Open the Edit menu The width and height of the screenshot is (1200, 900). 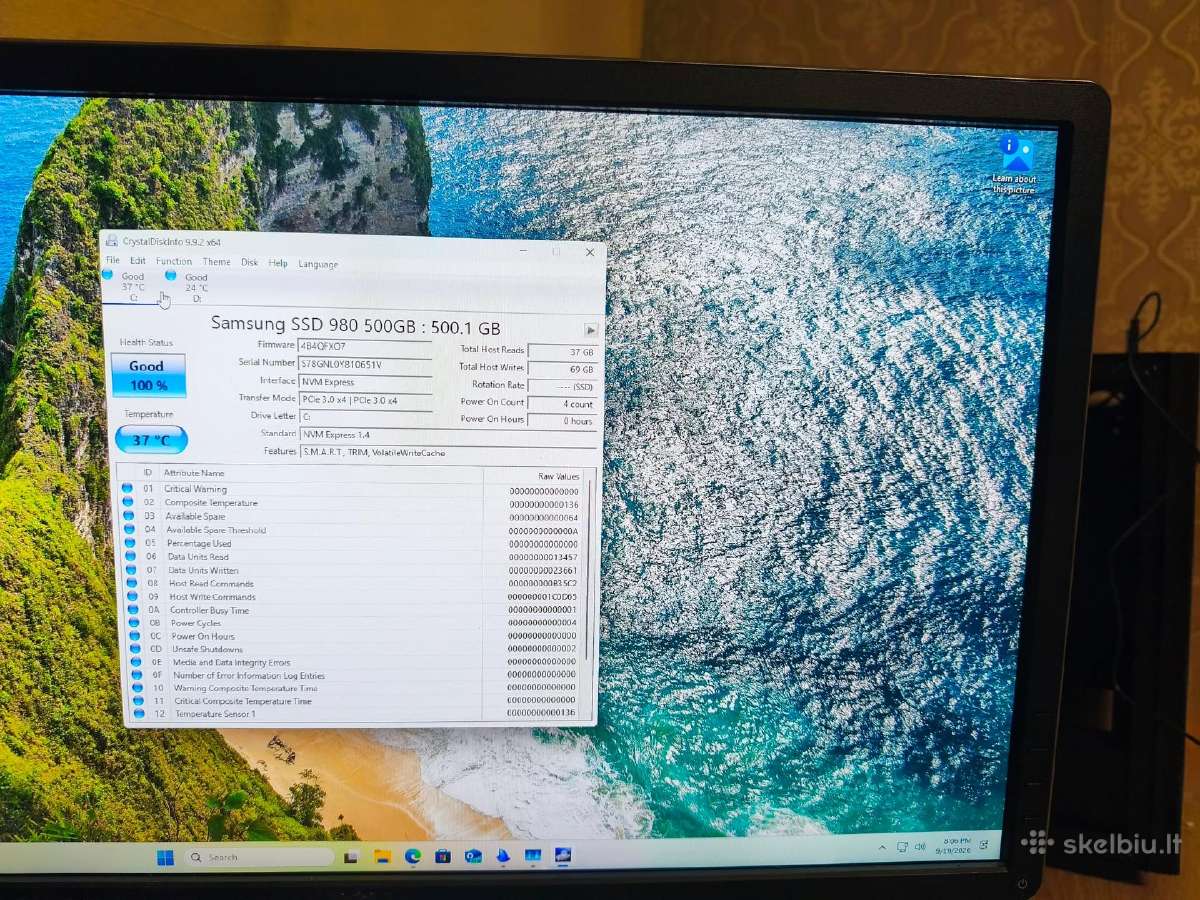pyautogui.click(x=137, y=260)
